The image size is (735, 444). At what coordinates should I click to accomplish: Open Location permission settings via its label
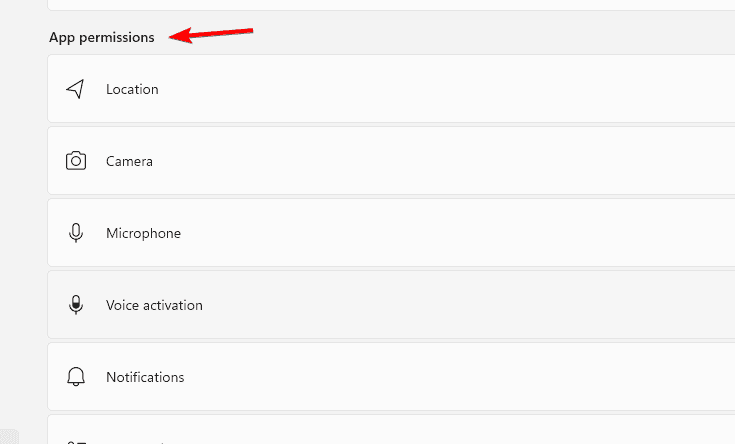tap(132, 89)
